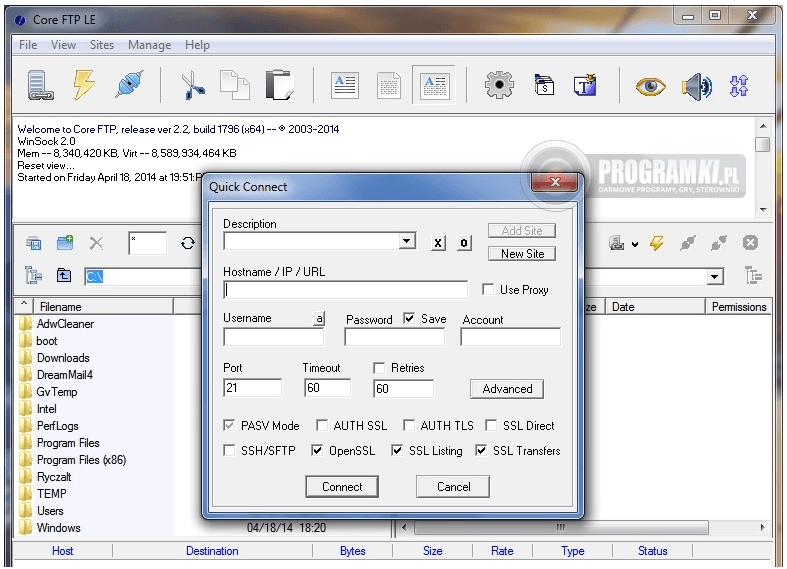Select the Downloads folder
This screenshot has height=569, width=787.
click(63, 358)
